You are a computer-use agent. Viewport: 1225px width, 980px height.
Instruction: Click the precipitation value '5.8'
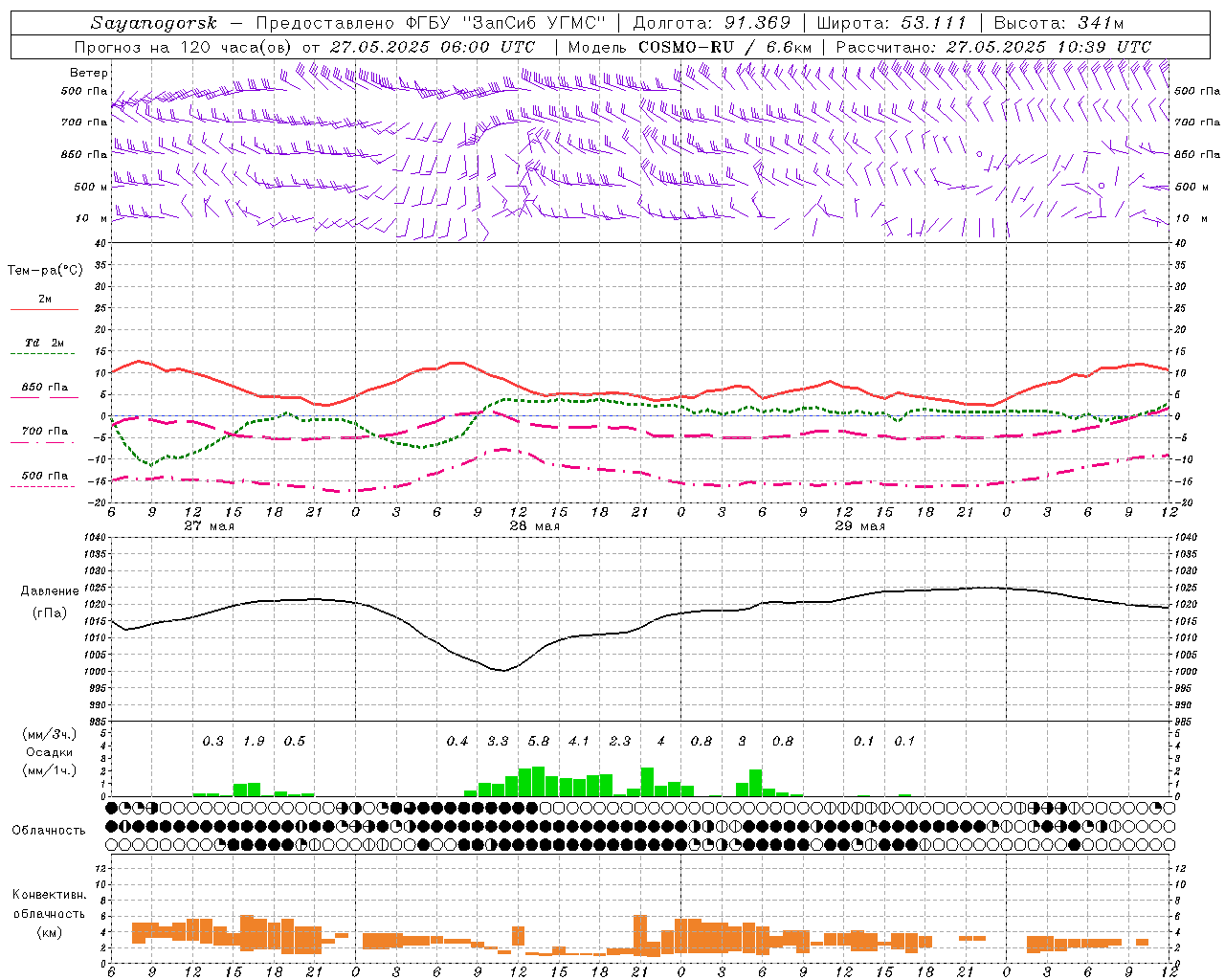click(x=539, y=741)
